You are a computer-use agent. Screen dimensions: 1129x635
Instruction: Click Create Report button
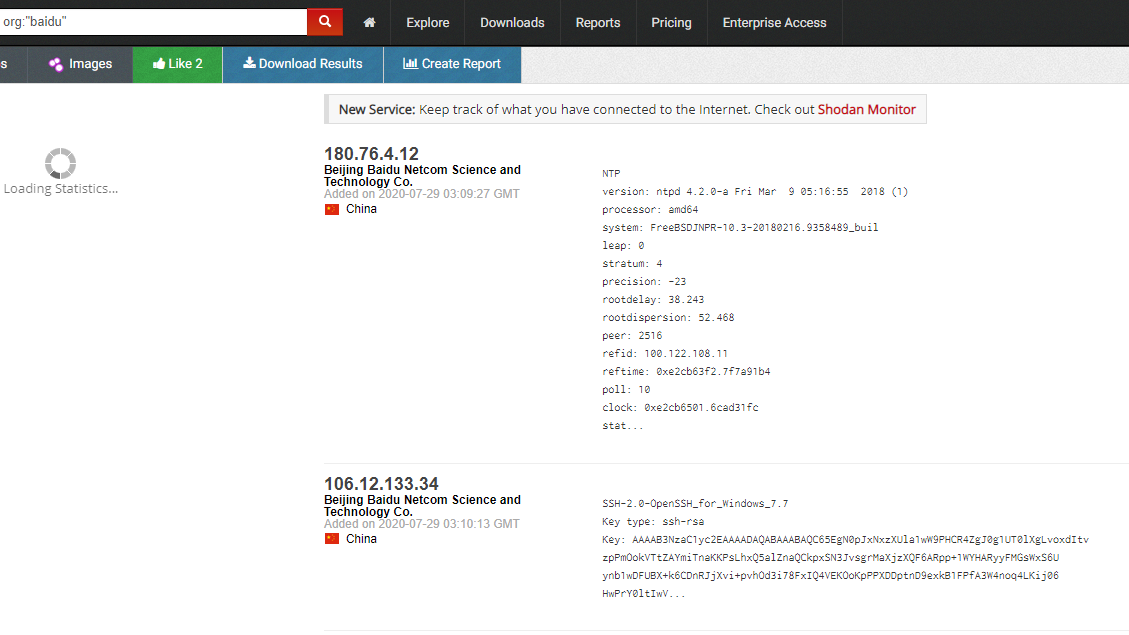click(452, 64)
